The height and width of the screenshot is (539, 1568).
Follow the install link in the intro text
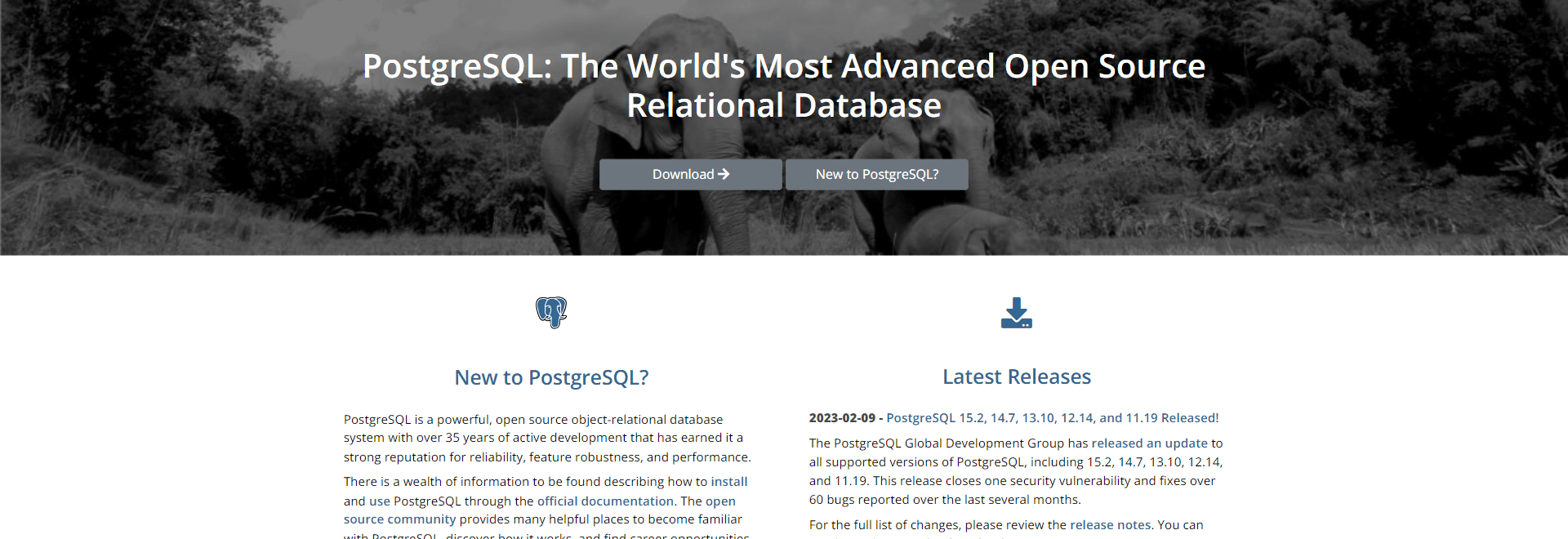pyautogui.click(x=729, y=482)
